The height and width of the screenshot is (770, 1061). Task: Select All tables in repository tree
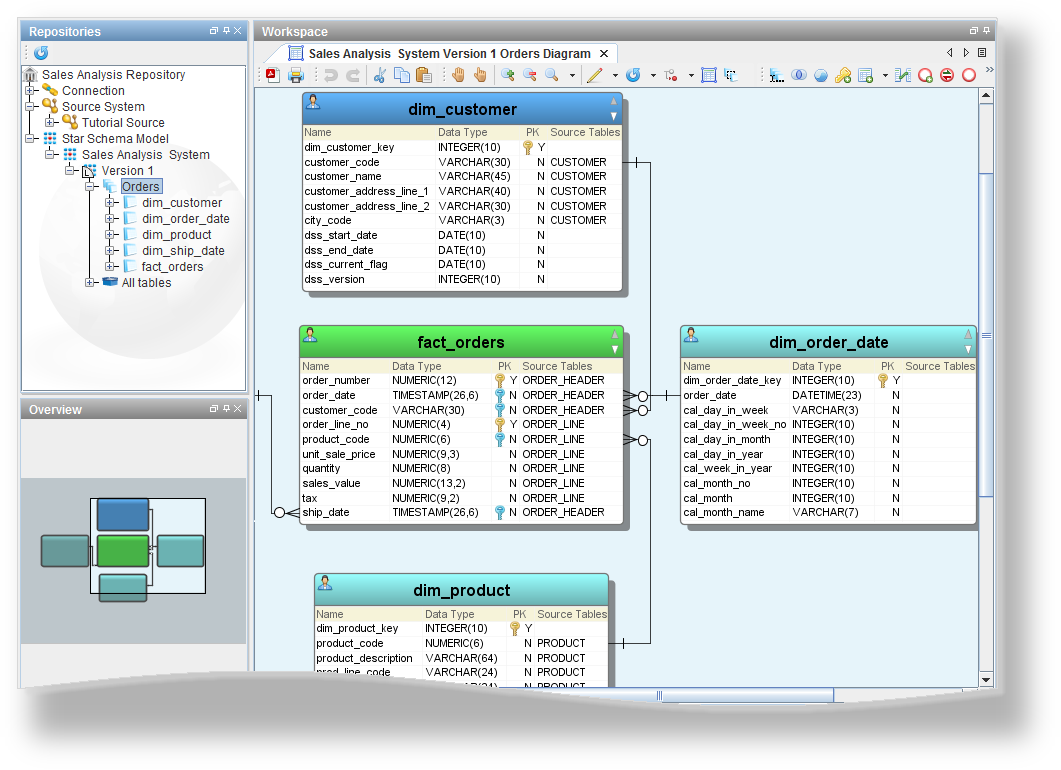[146, 283]
